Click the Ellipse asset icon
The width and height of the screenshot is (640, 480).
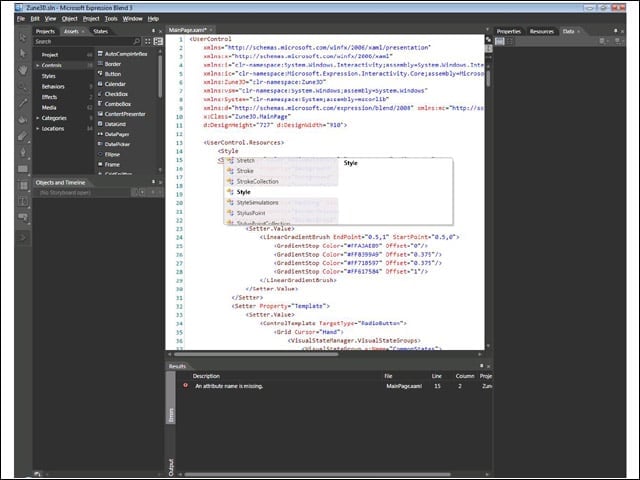[100, 154]
